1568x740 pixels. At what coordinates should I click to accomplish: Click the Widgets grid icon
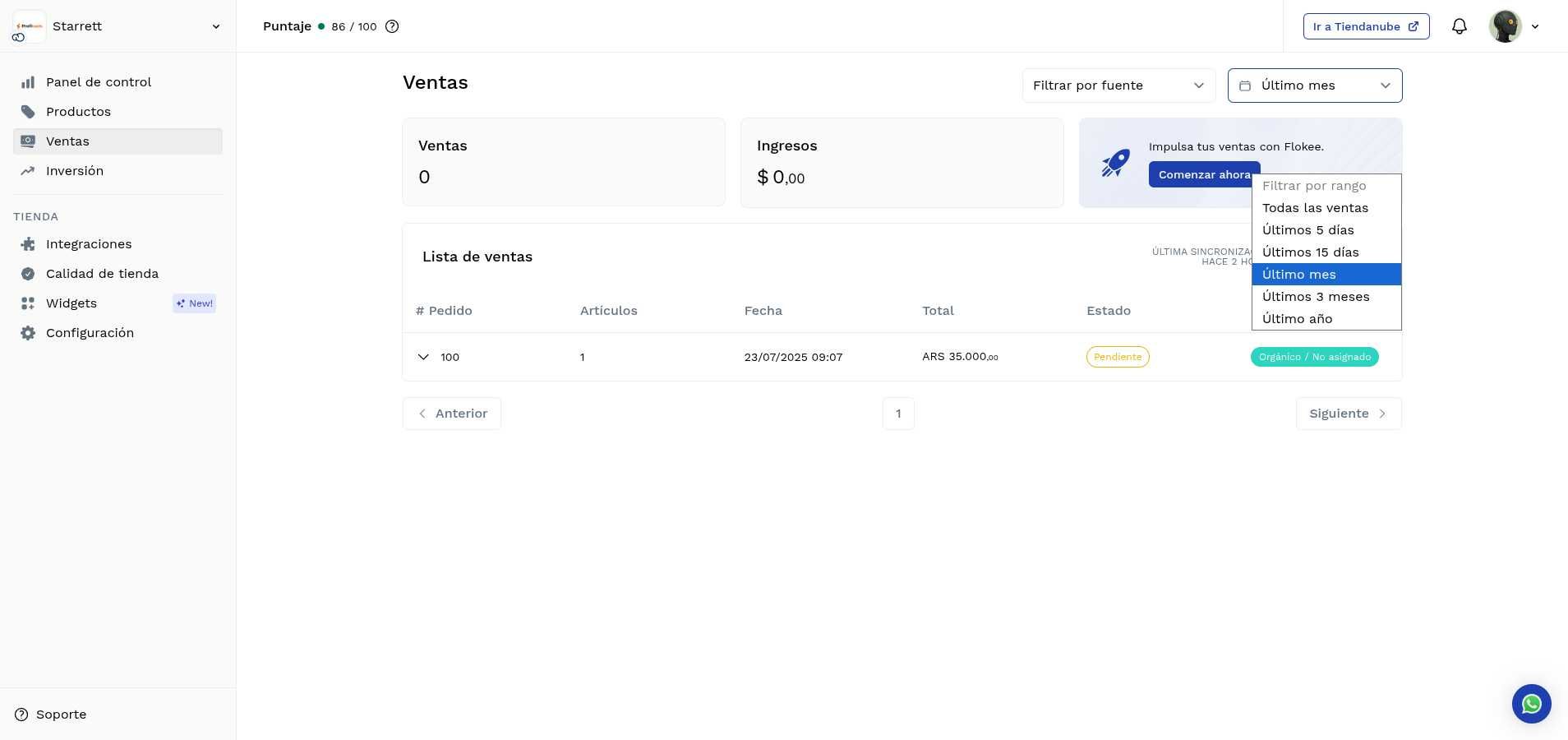28,303
